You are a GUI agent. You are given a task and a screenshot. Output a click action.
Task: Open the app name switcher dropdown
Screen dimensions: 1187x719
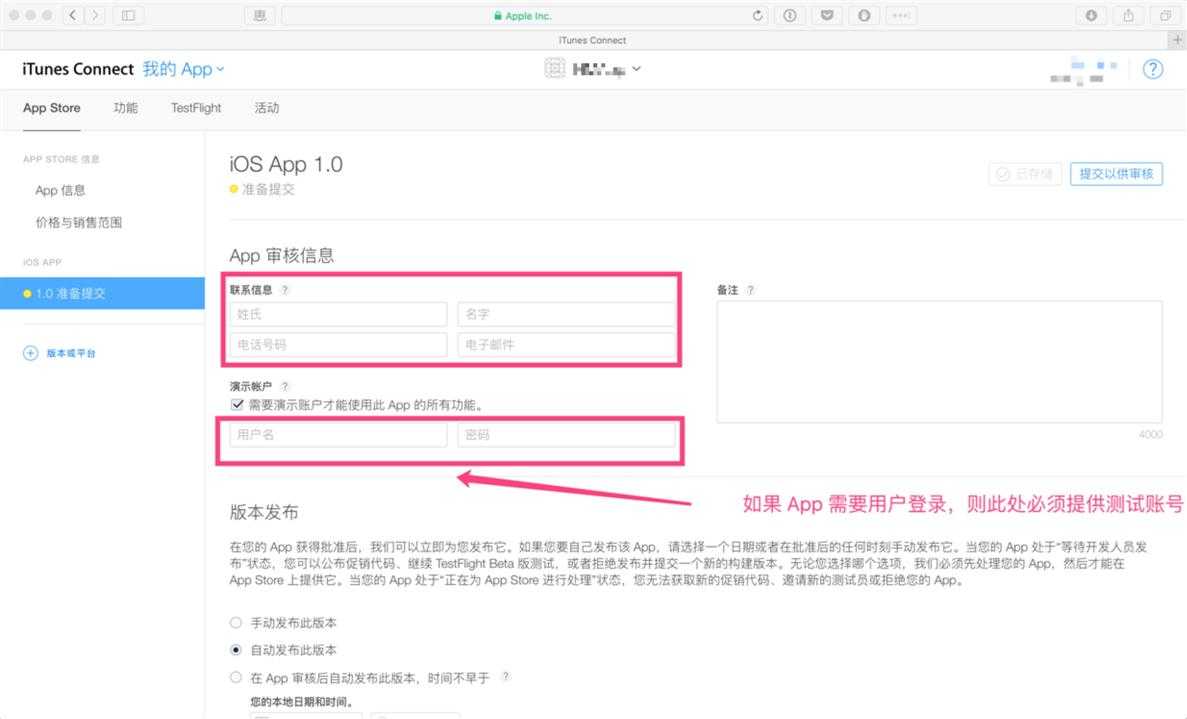point(606,69)
